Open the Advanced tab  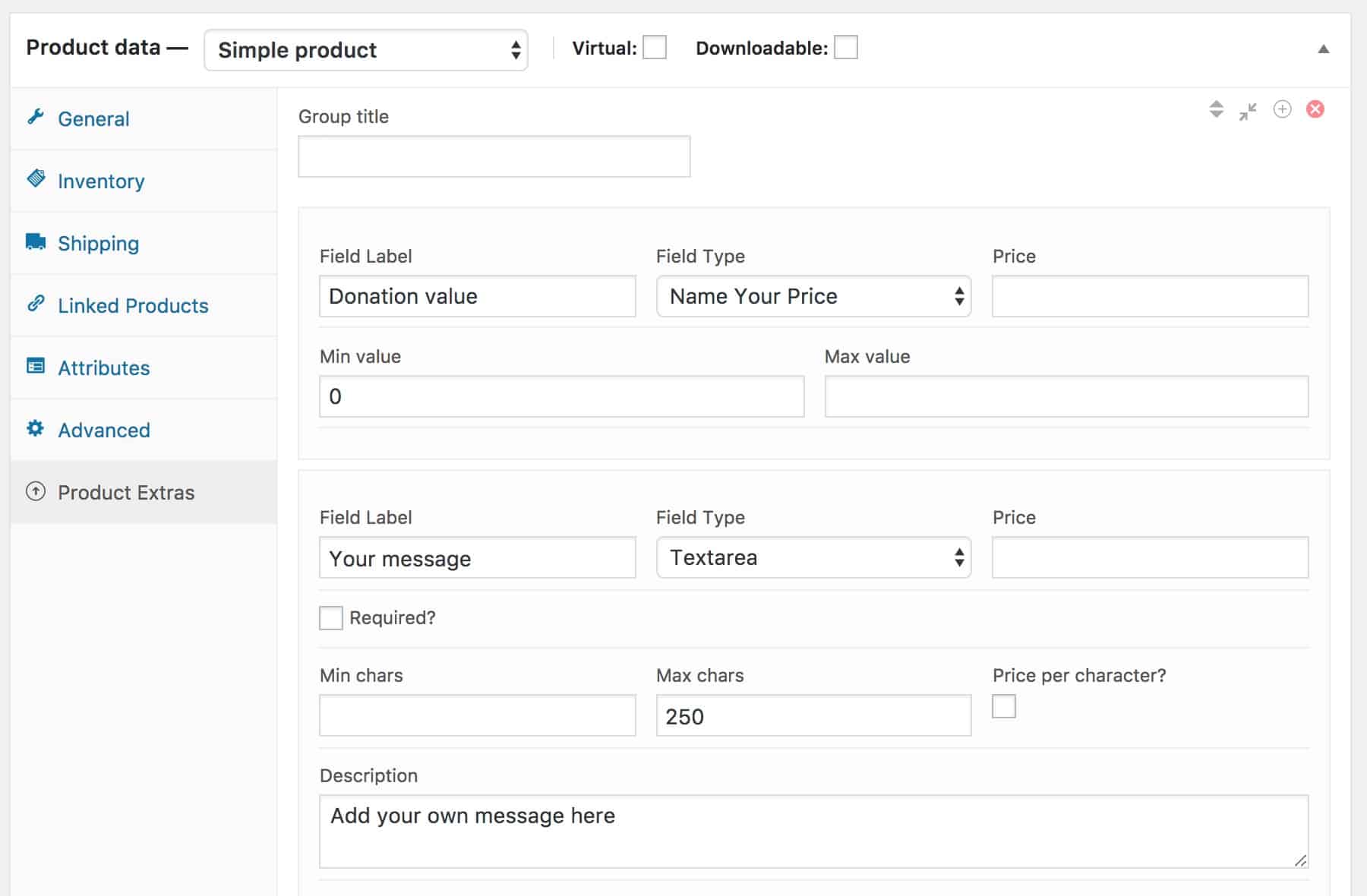coord(144,430)
